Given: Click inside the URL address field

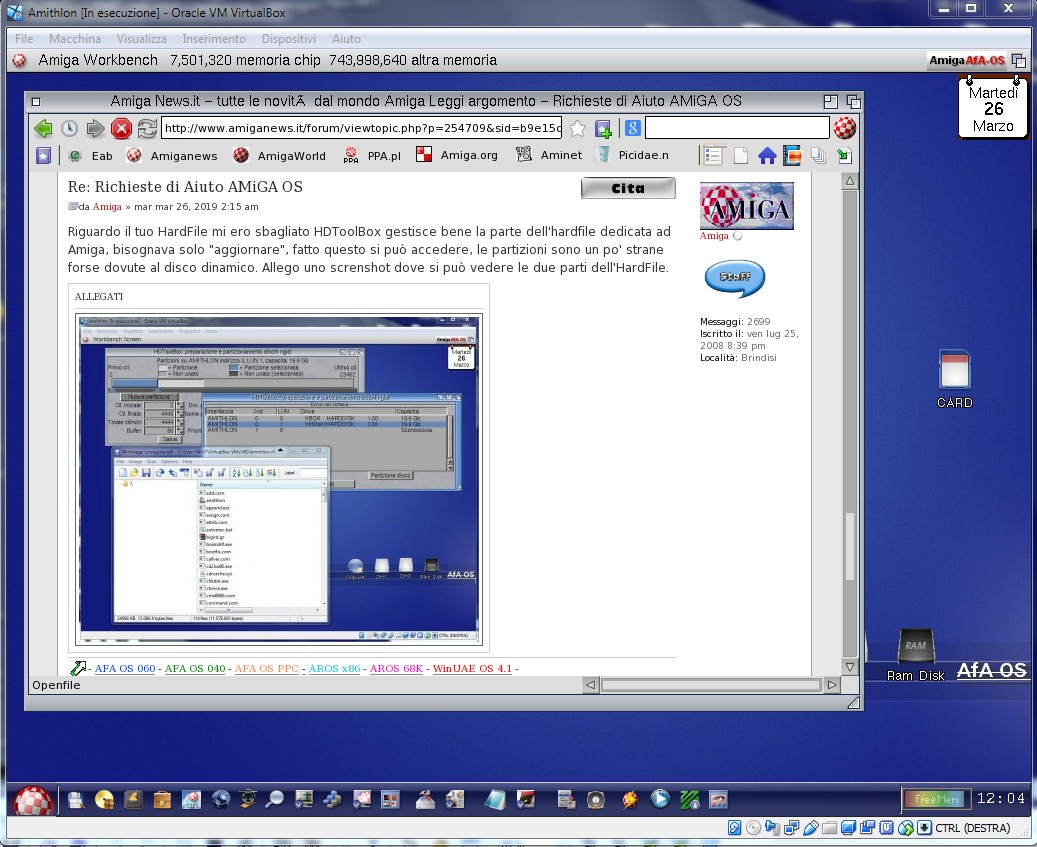Looking at the screenshot, I should click(x=360, y=128).
